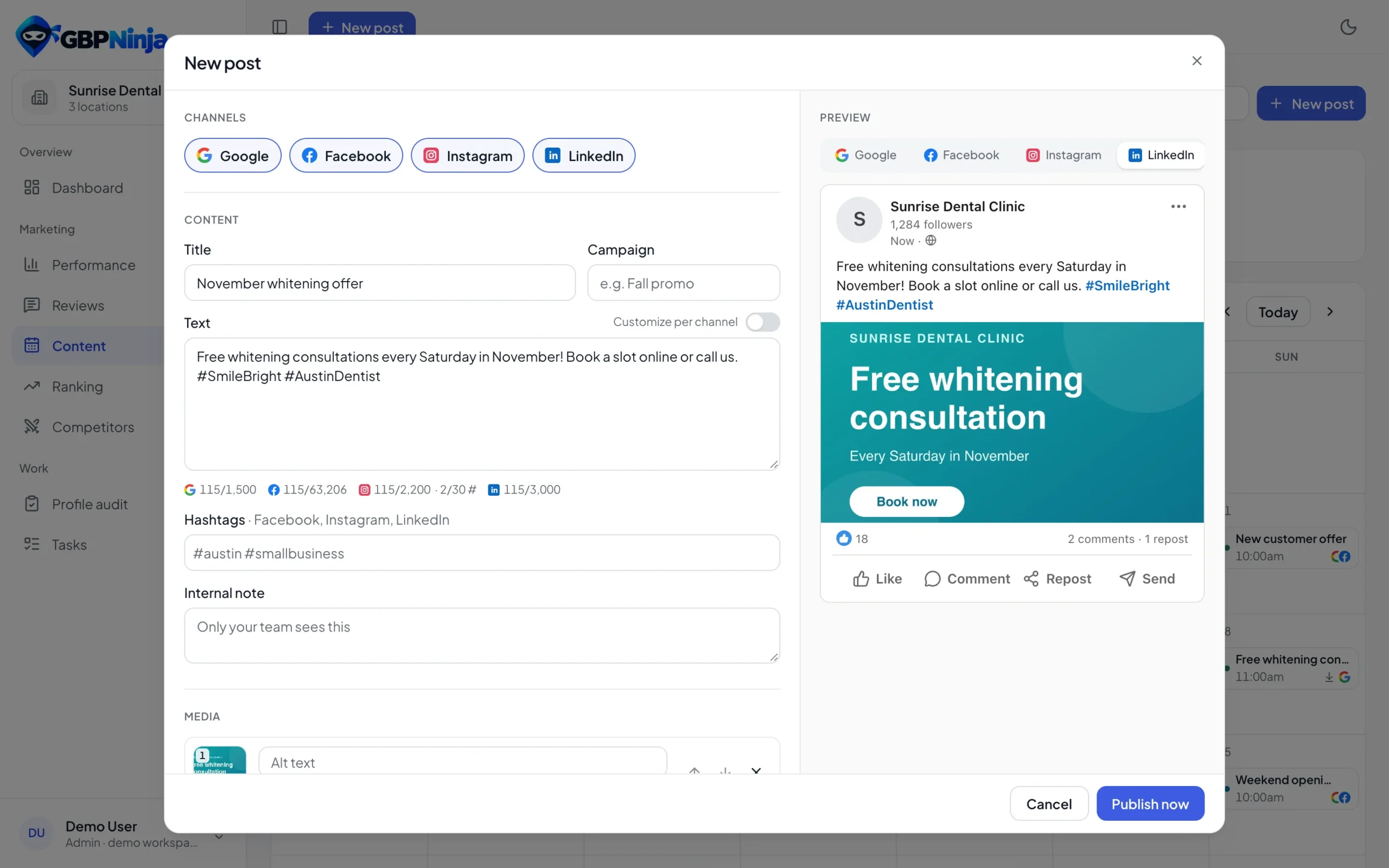Click the GBPNinja logo
This screenshot has width=1389, height=868.
(91, 36)
